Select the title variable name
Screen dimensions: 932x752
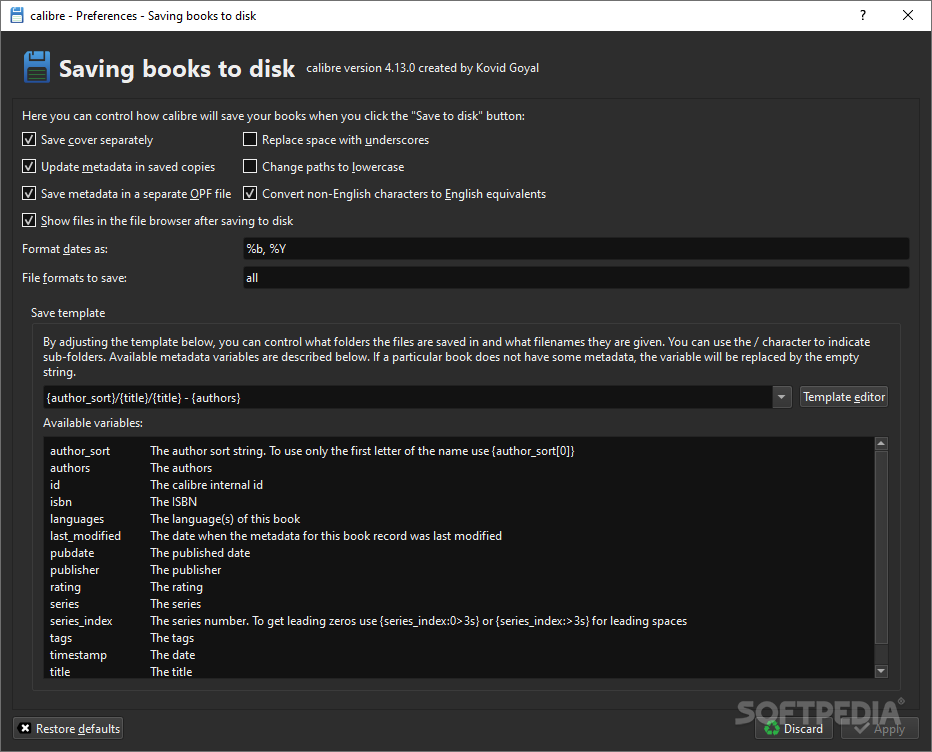click(60, 672)
